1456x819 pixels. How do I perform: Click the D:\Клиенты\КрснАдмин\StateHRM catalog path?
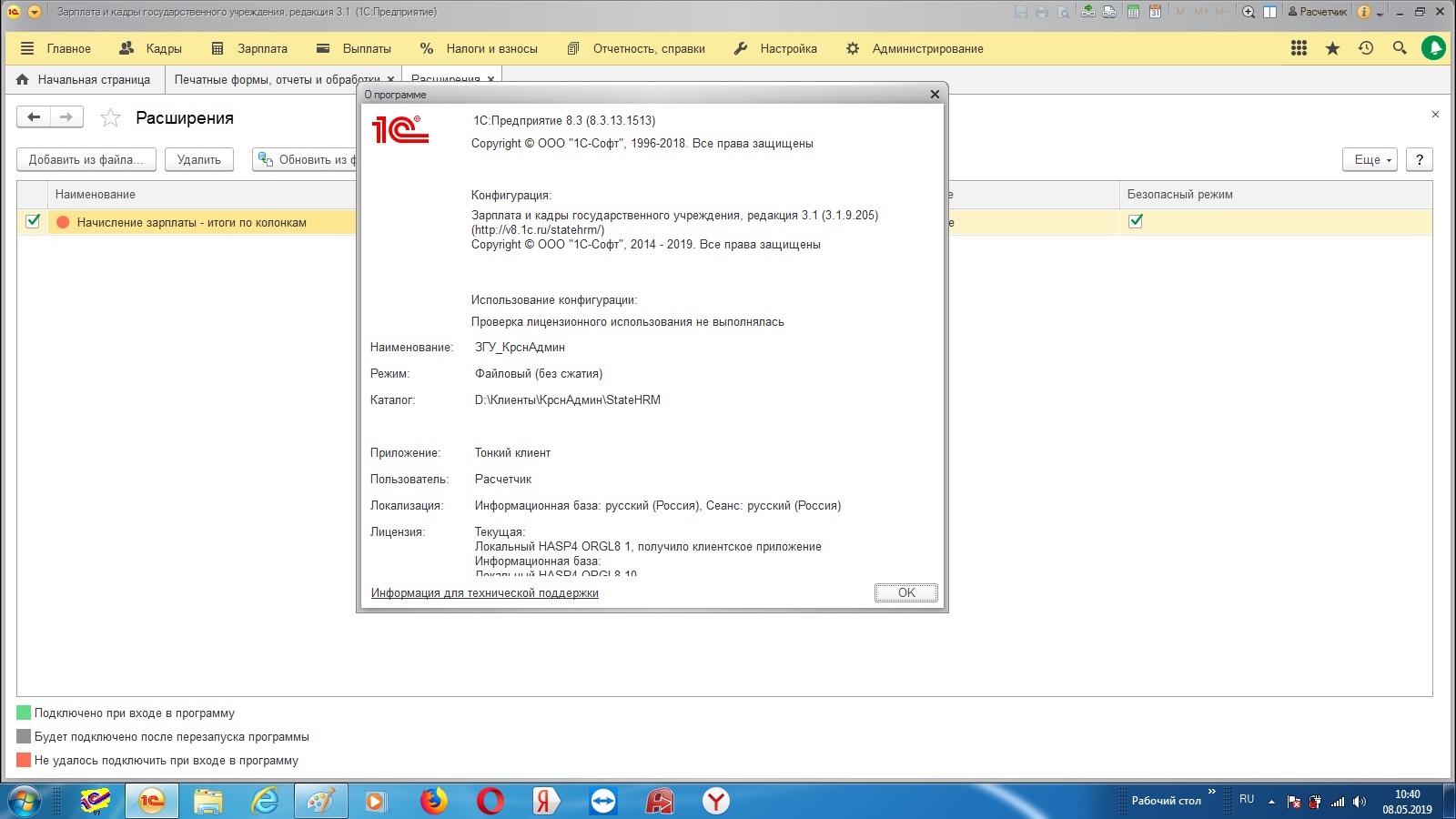(568, 399)
